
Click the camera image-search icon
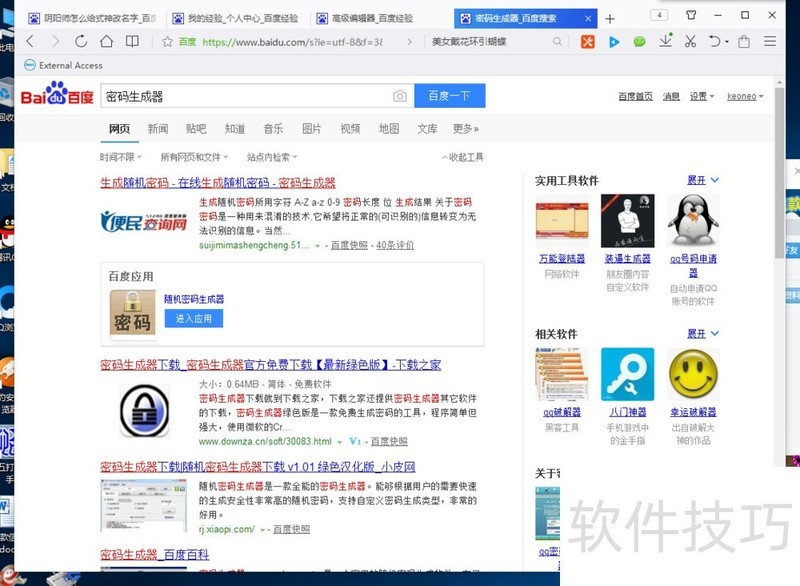[399, 96]
